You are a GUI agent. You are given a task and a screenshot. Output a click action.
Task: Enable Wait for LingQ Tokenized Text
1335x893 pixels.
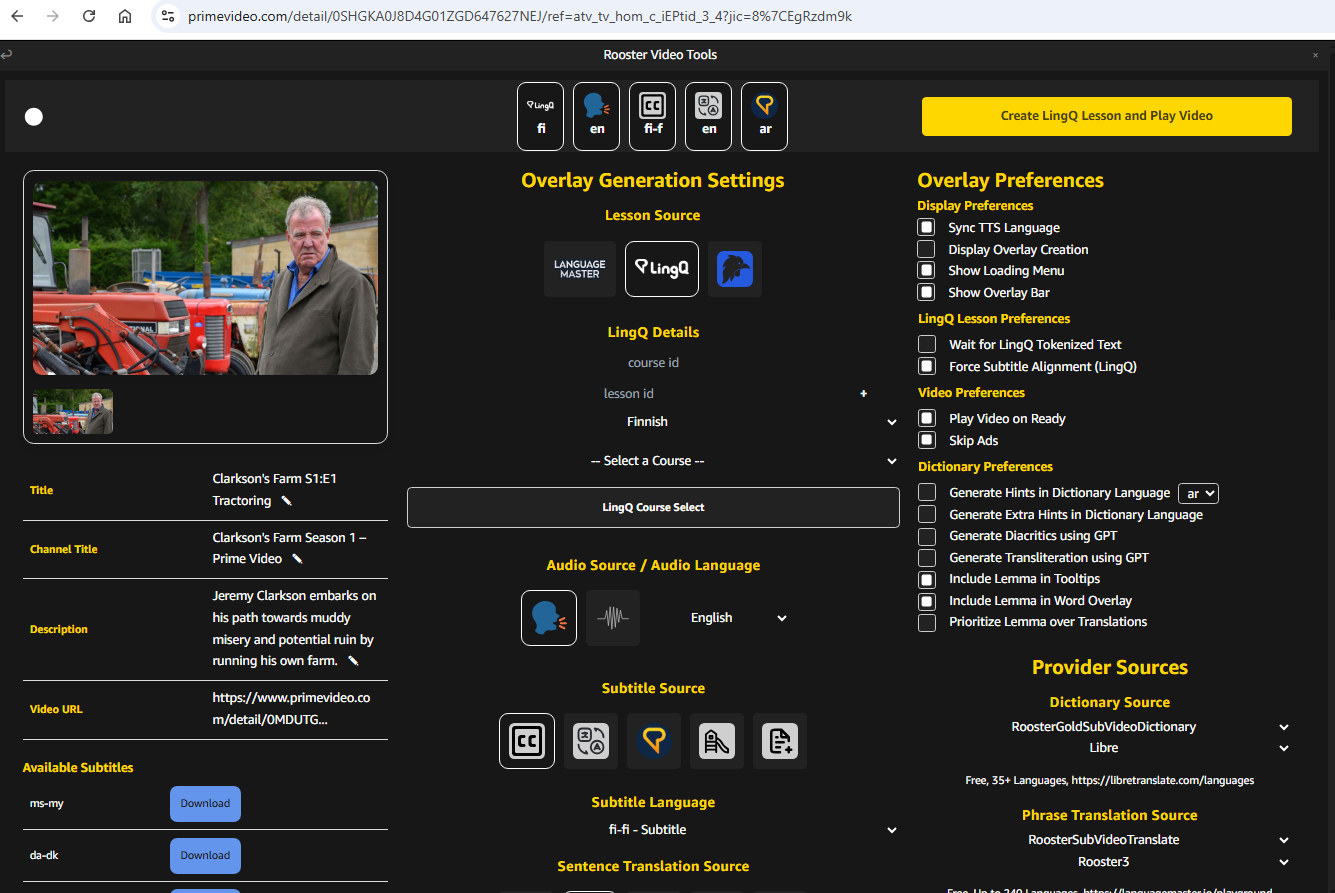[927, 344]
